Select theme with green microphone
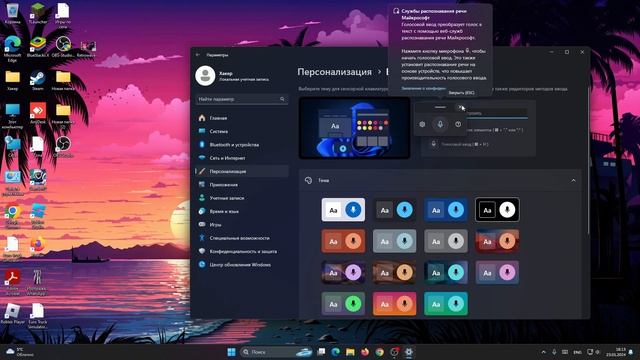640x360 pixels. click(x=343, y=304)
